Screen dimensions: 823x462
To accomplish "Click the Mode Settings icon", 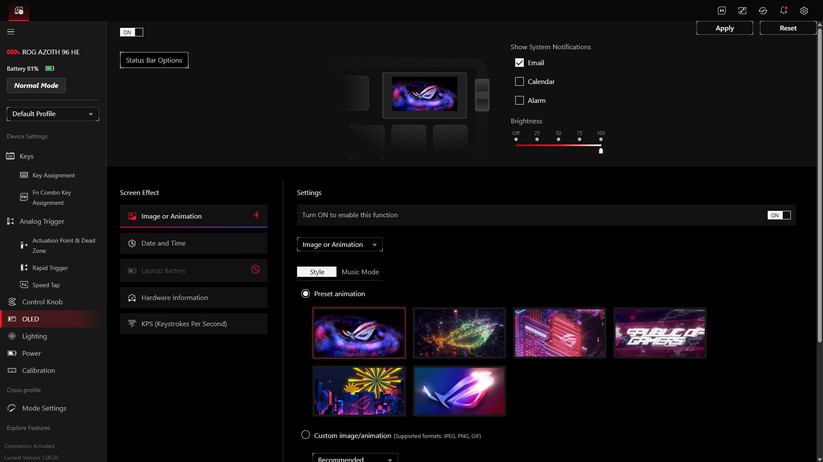I will pos(12,408).
